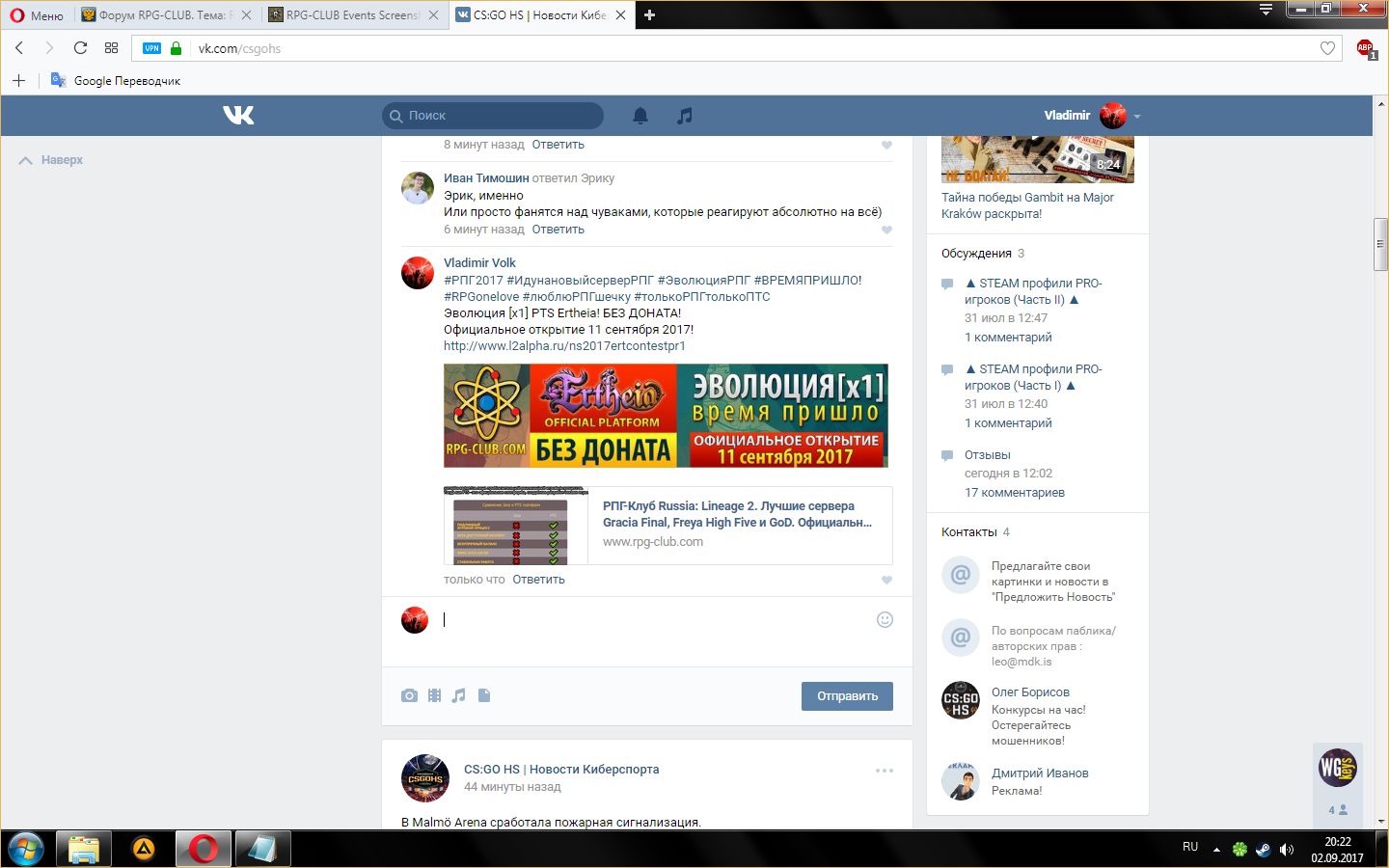
Task: Open the emoji smiley picker
Action: click(x=885, y=620)
